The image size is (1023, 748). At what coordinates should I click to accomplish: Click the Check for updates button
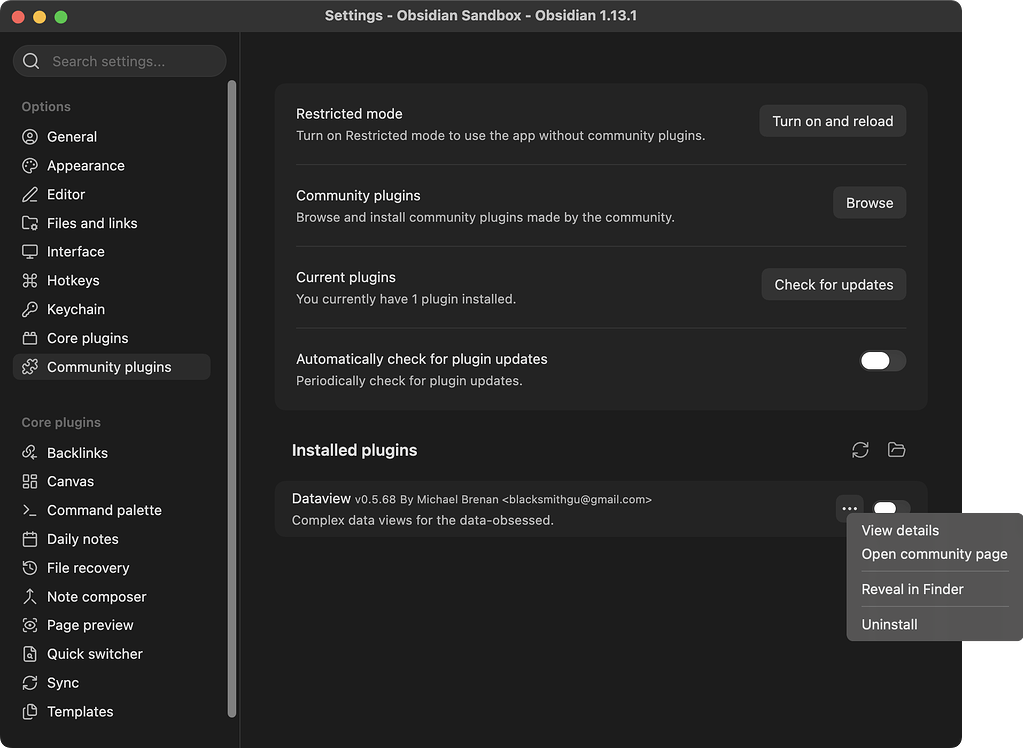pos(833,285)
